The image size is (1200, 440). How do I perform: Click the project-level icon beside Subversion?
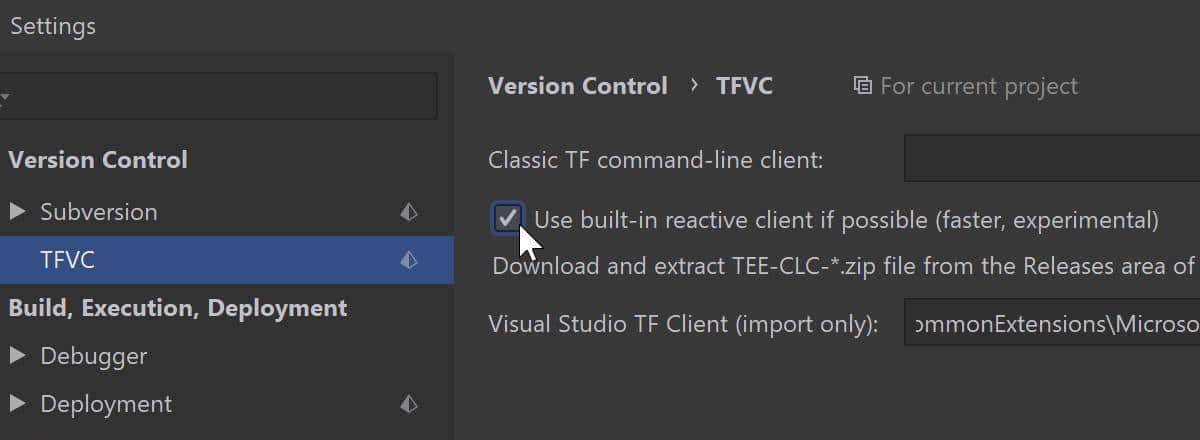click(408, 212)
